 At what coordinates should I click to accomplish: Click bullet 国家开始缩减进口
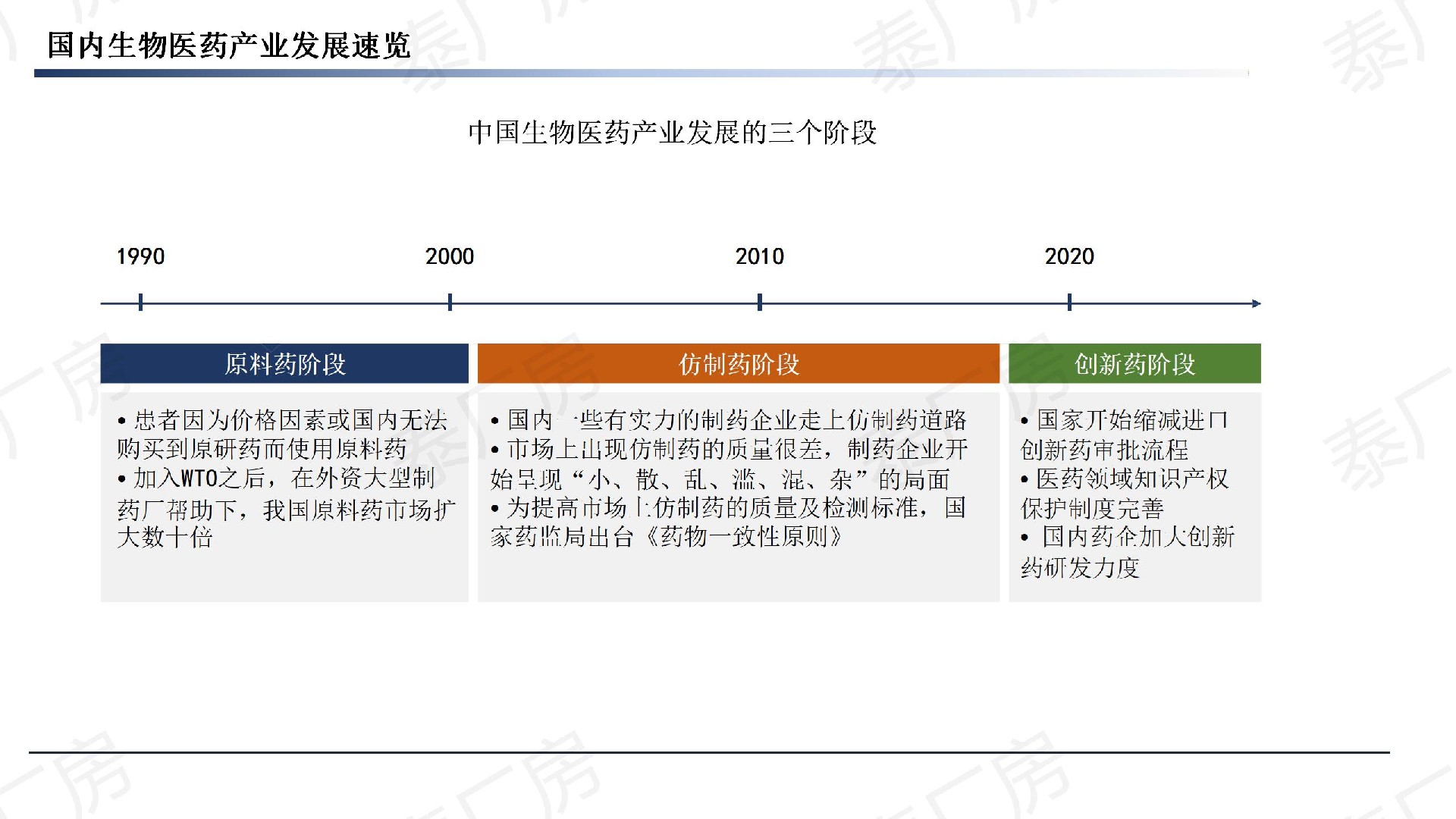tap(1124, 420)
